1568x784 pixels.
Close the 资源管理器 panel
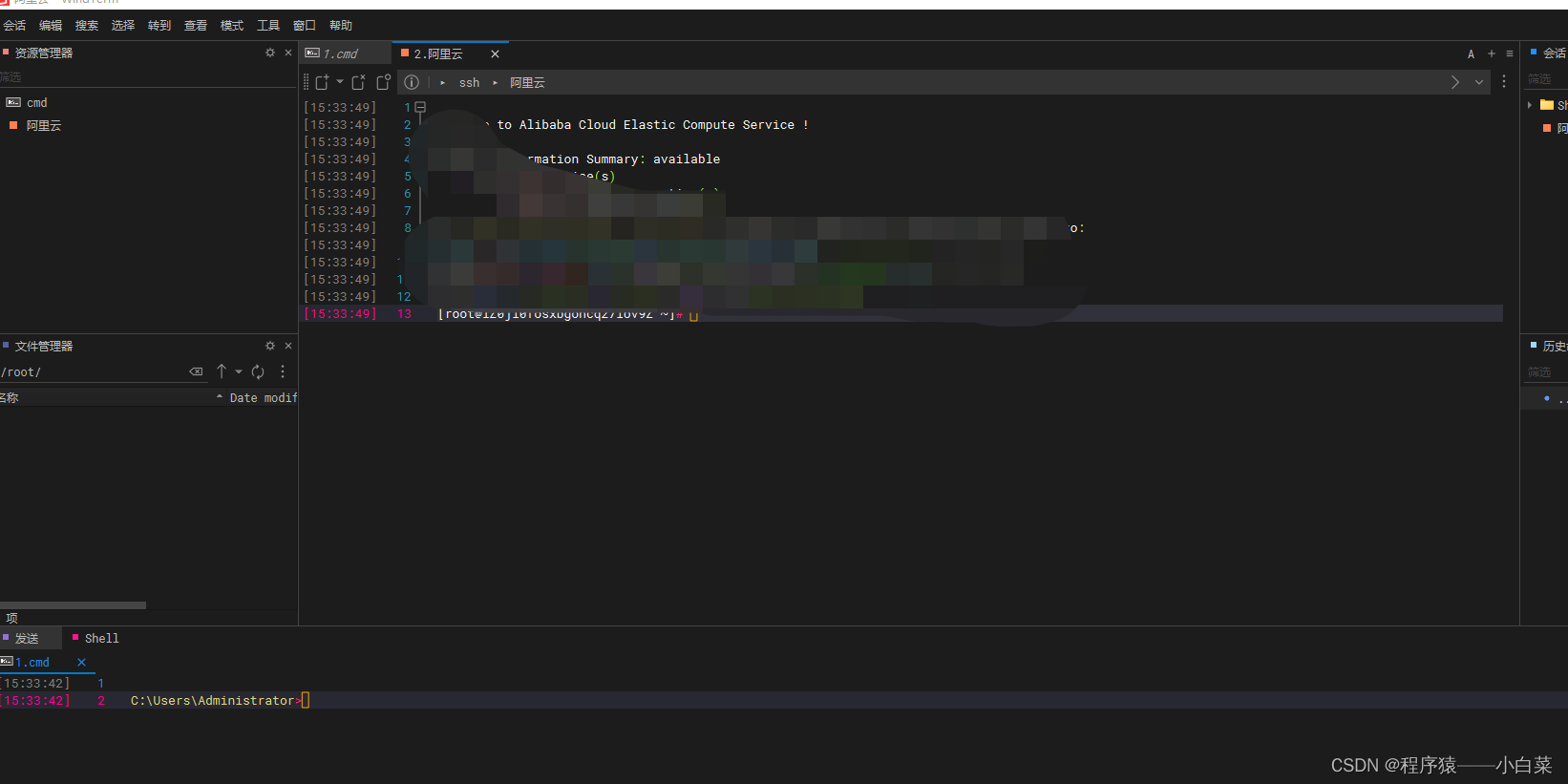[x=288, y=53]
